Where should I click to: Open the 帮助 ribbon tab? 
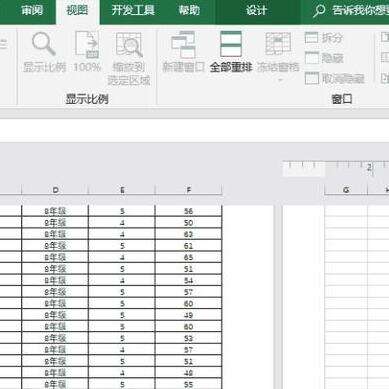pyautogui.click(x=189, y=10)
